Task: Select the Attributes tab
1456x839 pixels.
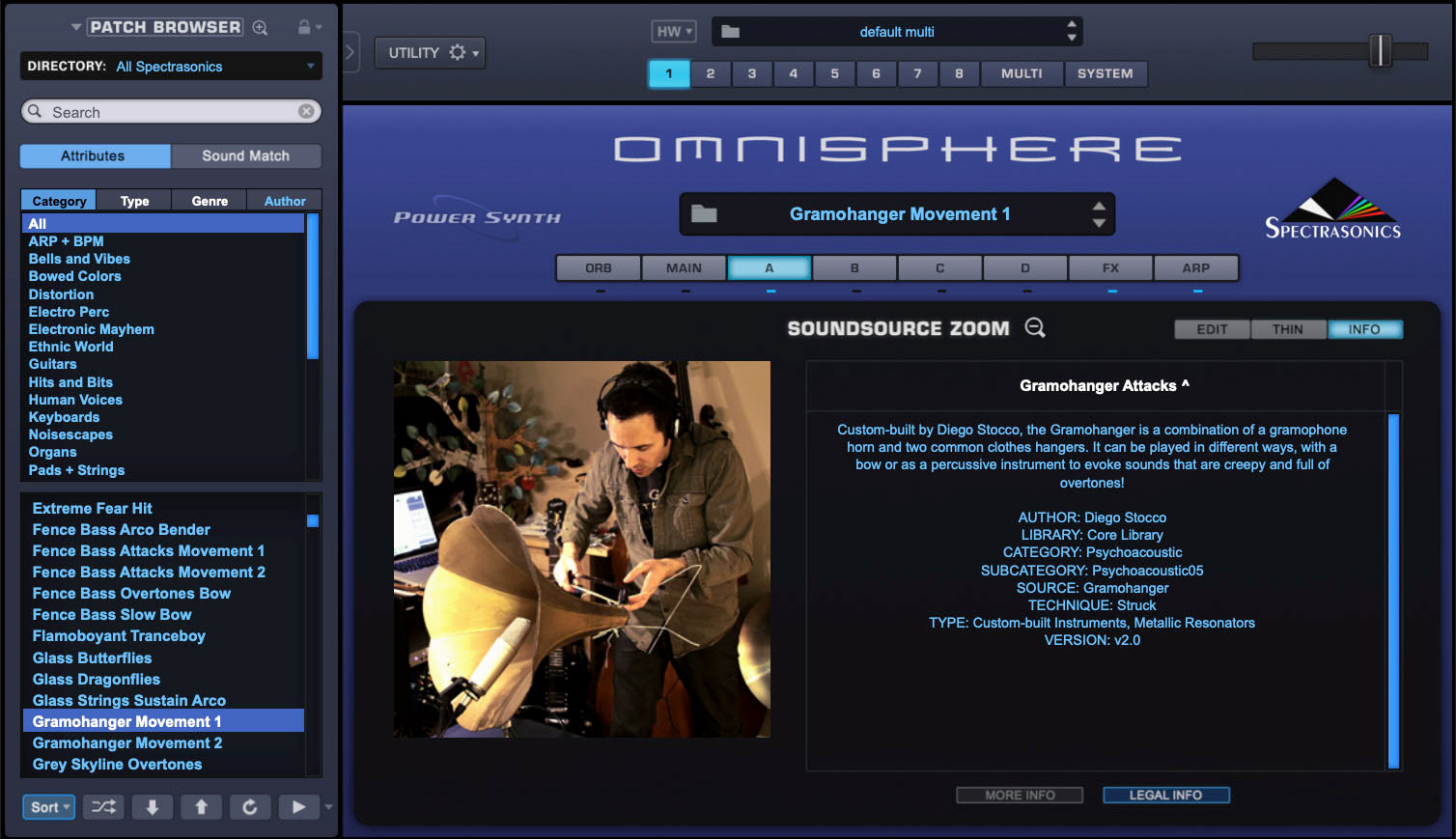Action: click(94, 155)
